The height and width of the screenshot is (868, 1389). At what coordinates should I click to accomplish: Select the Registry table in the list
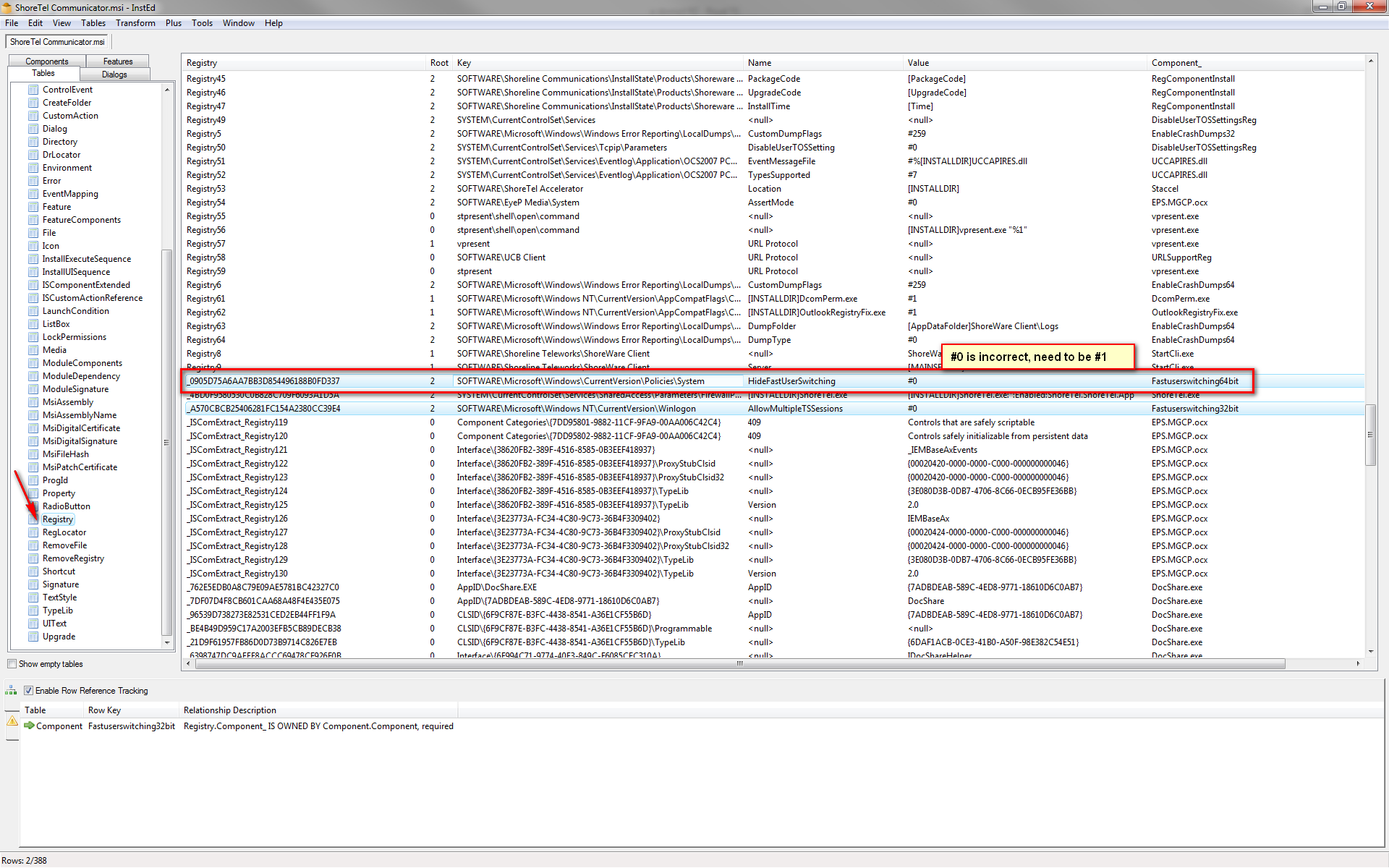(x=58, y=519)
